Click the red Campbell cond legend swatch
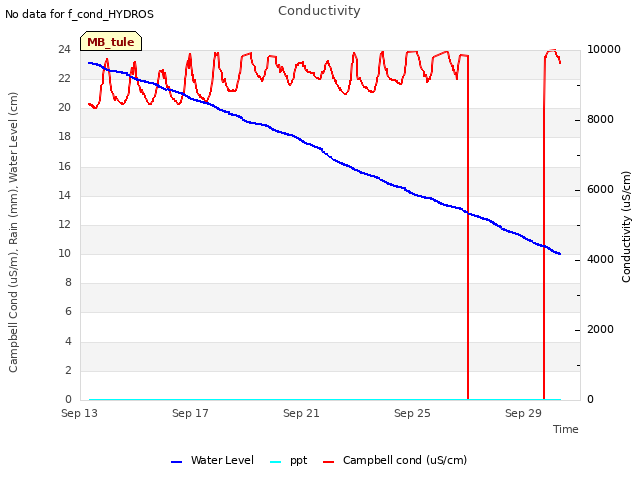 (328, 462)
